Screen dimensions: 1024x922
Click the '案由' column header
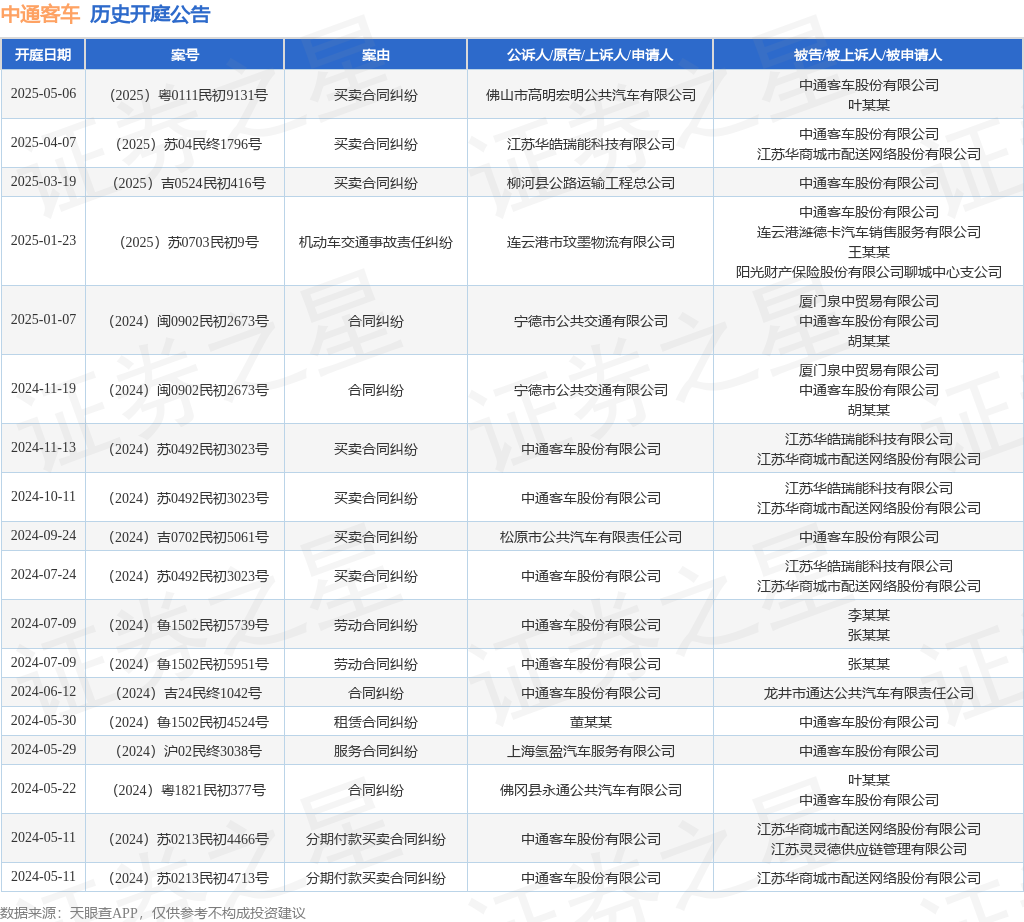click(x=376, y=55)
